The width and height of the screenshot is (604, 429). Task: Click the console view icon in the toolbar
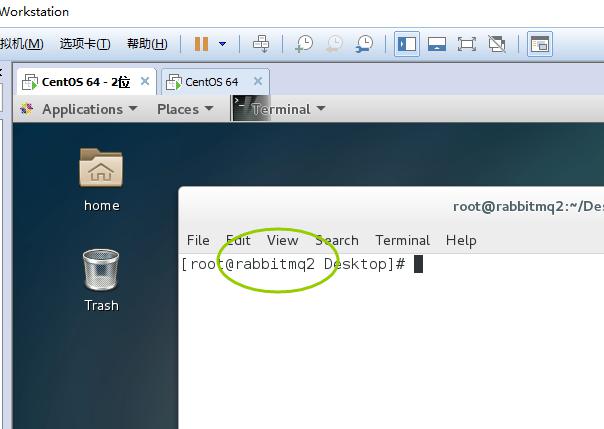point(540,44)
